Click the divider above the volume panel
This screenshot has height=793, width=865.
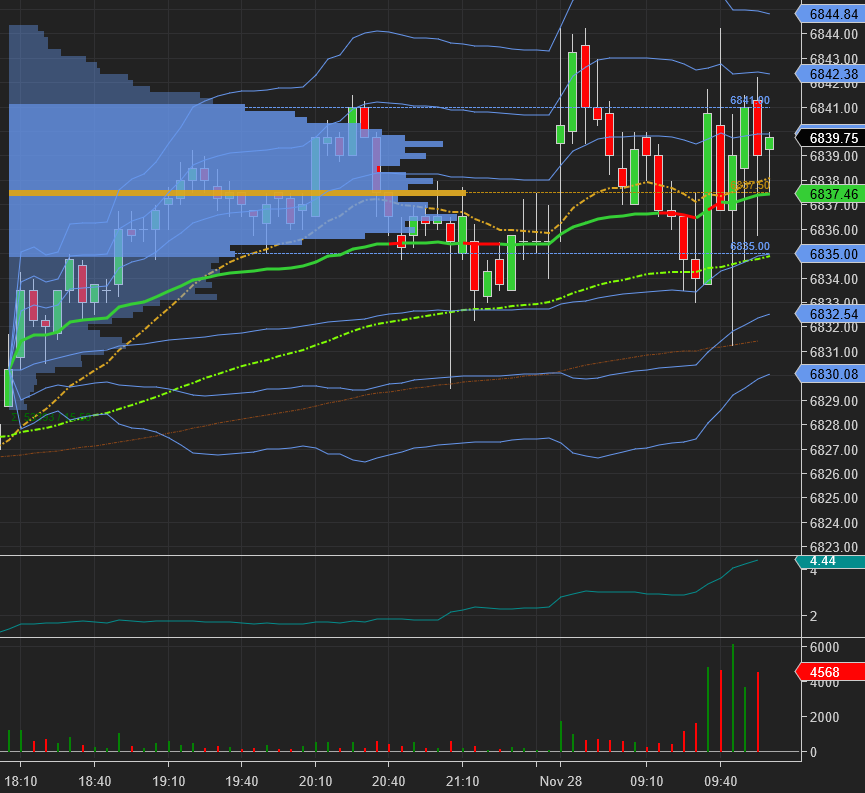[400, 637]
